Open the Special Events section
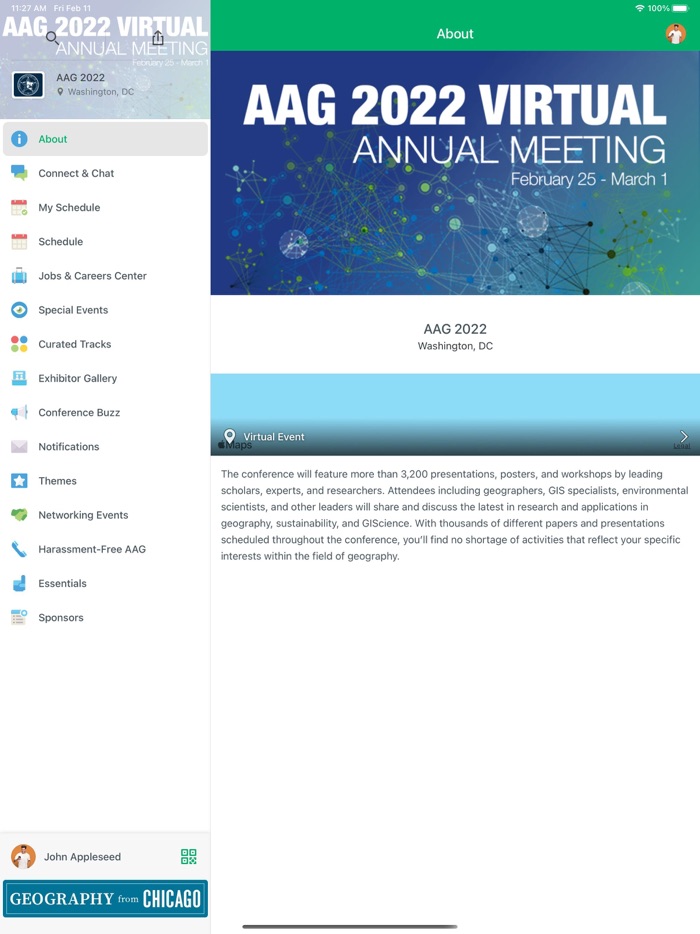Screen dimensions: 700x934 (105, 310)
